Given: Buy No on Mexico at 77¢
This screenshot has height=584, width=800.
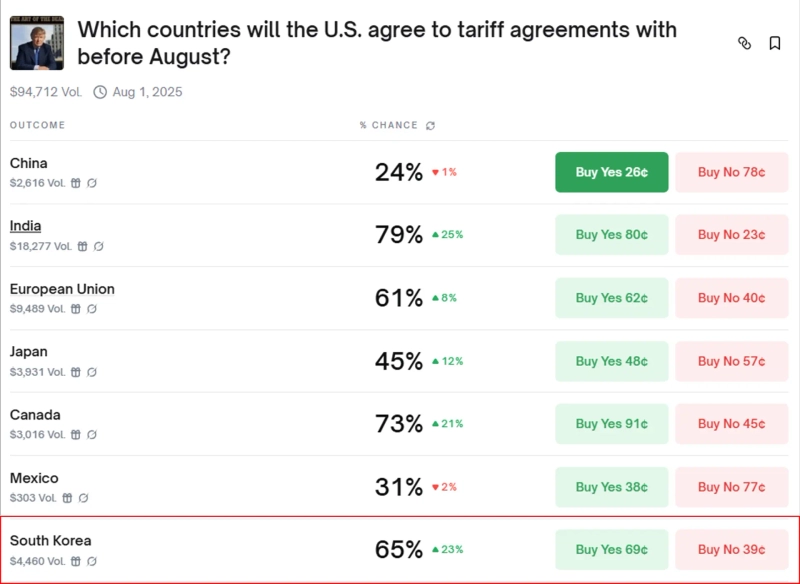Looking at the screenshot, I should (731, 487).
